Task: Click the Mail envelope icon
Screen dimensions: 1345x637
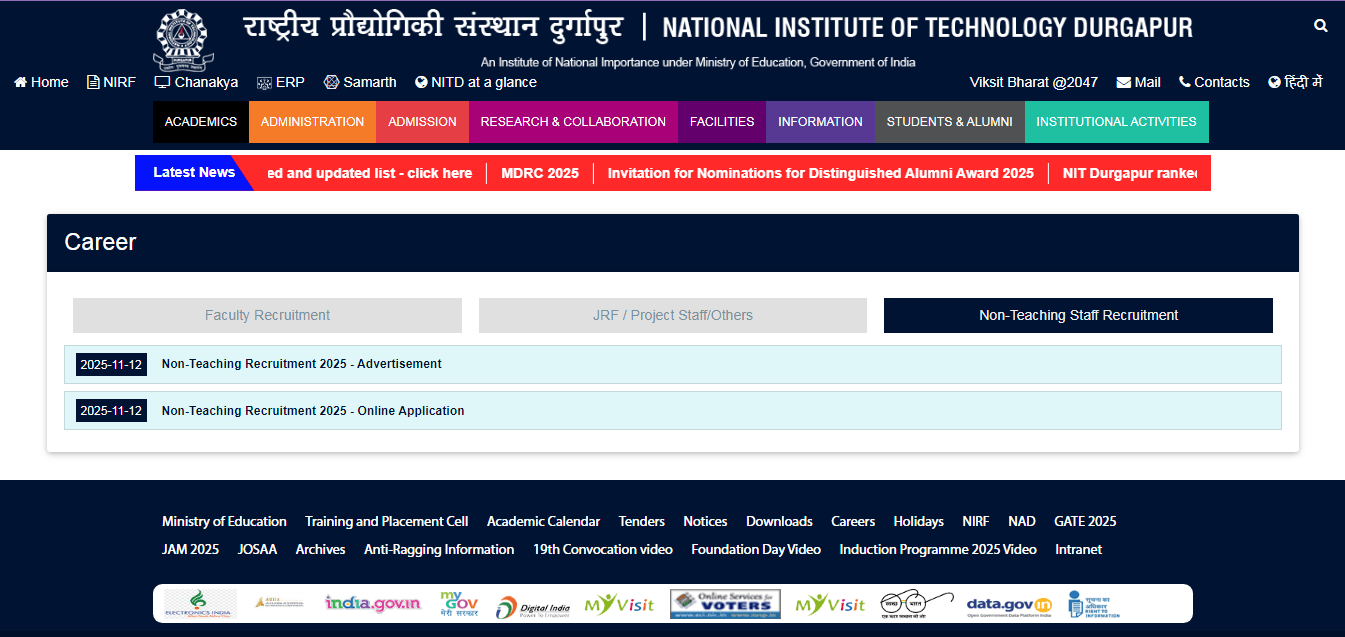Action: coord(1125,82)
